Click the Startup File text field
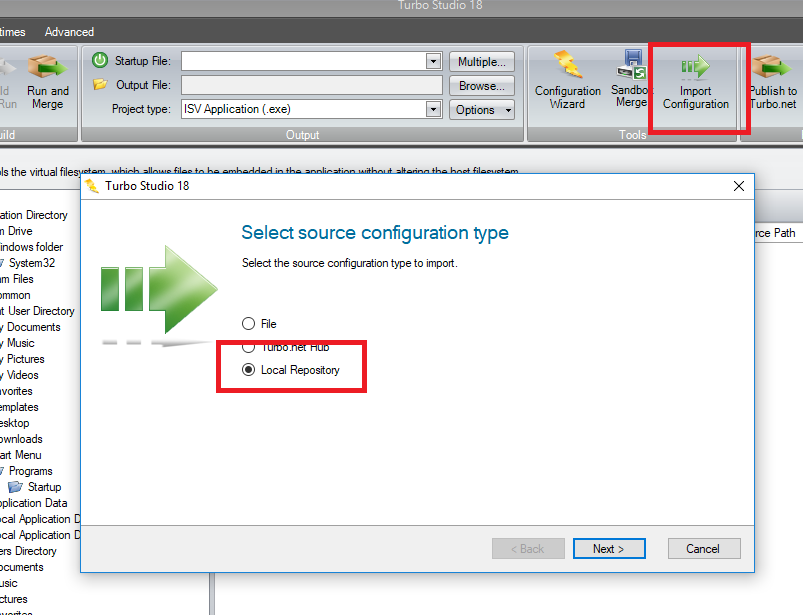Image resolution: width=803 pixels, height=615 pixels. (303, 61)
